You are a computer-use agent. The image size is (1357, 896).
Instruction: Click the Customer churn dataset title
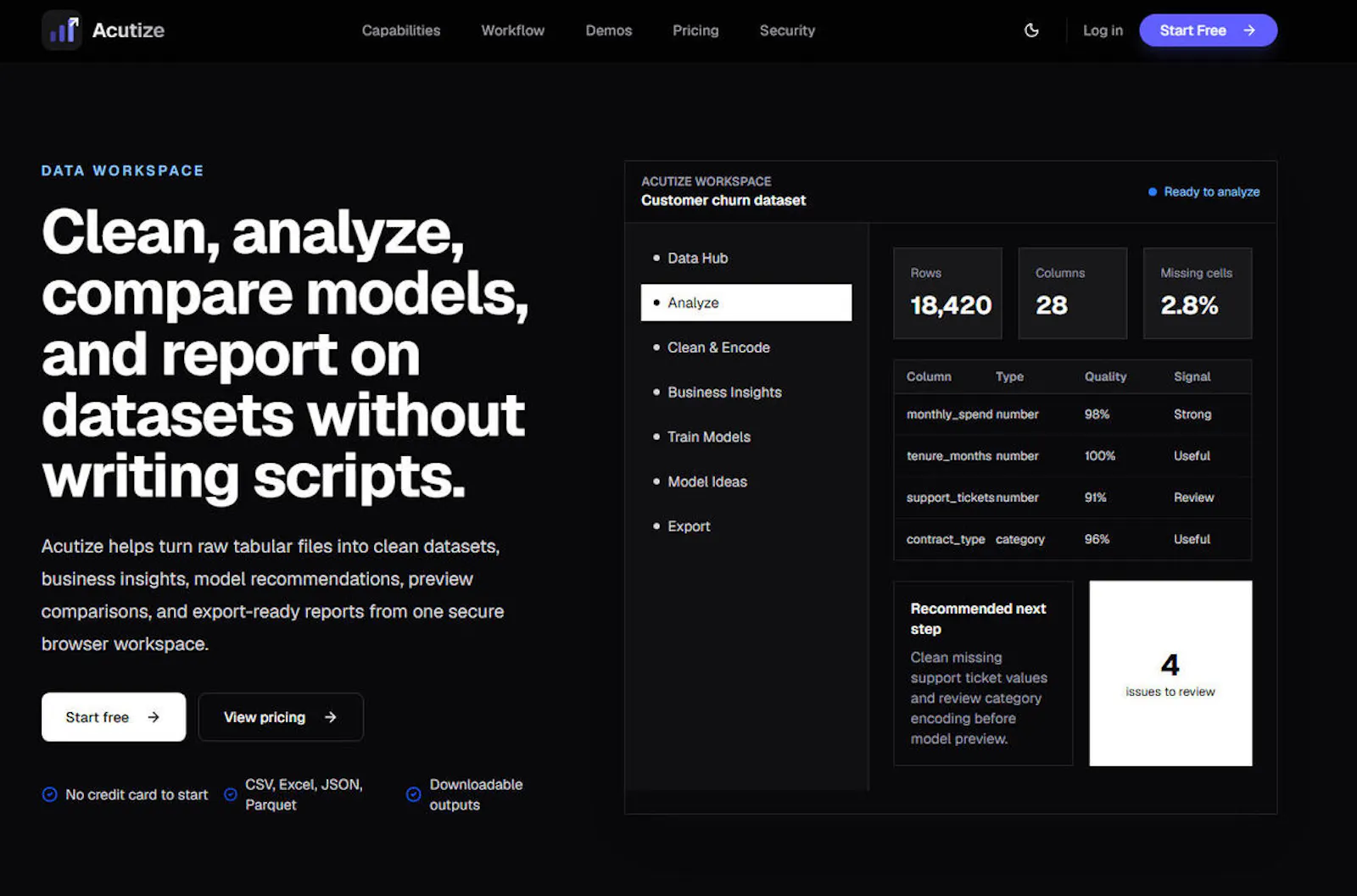point(723,201)
